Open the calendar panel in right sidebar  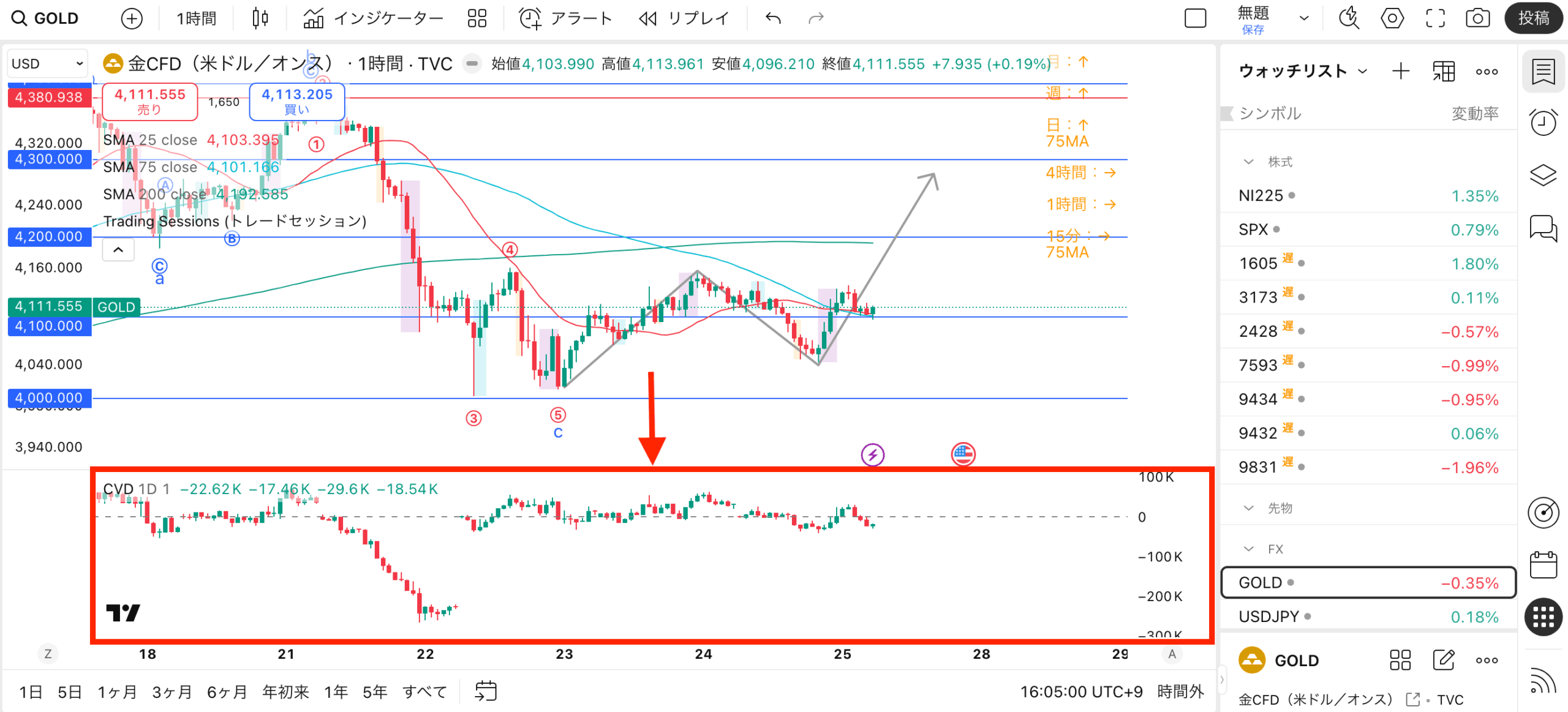point(1543,564)
